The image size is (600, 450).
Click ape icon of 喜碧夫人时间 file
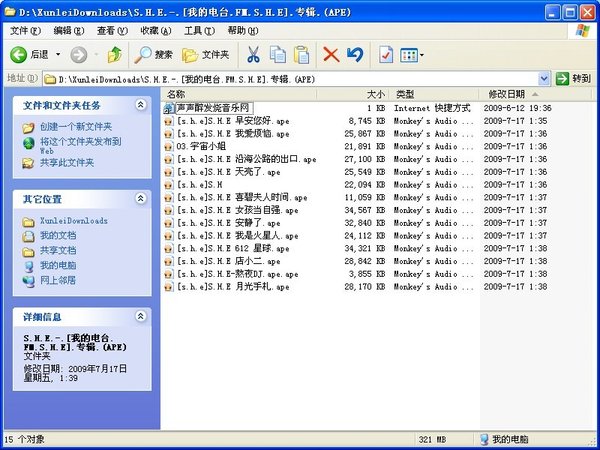point(169,198)
